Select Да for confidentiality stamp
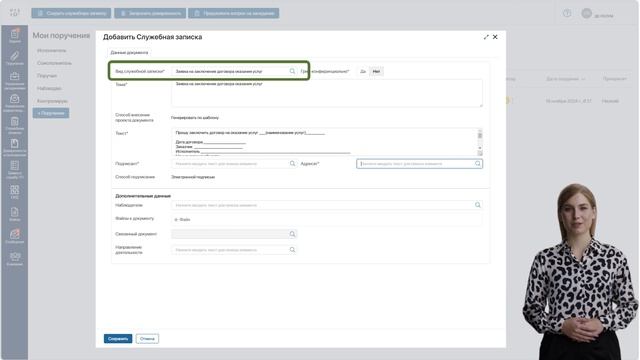 [x=362, y=71]
